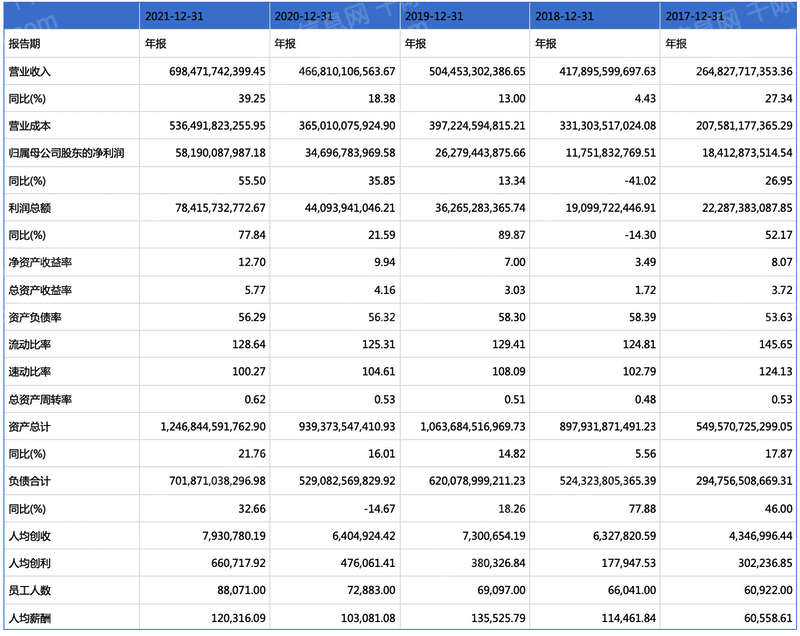Viewport: 800px width, 636px height.
Task: Click average salary 135,525.79
Action: [498, 619]
